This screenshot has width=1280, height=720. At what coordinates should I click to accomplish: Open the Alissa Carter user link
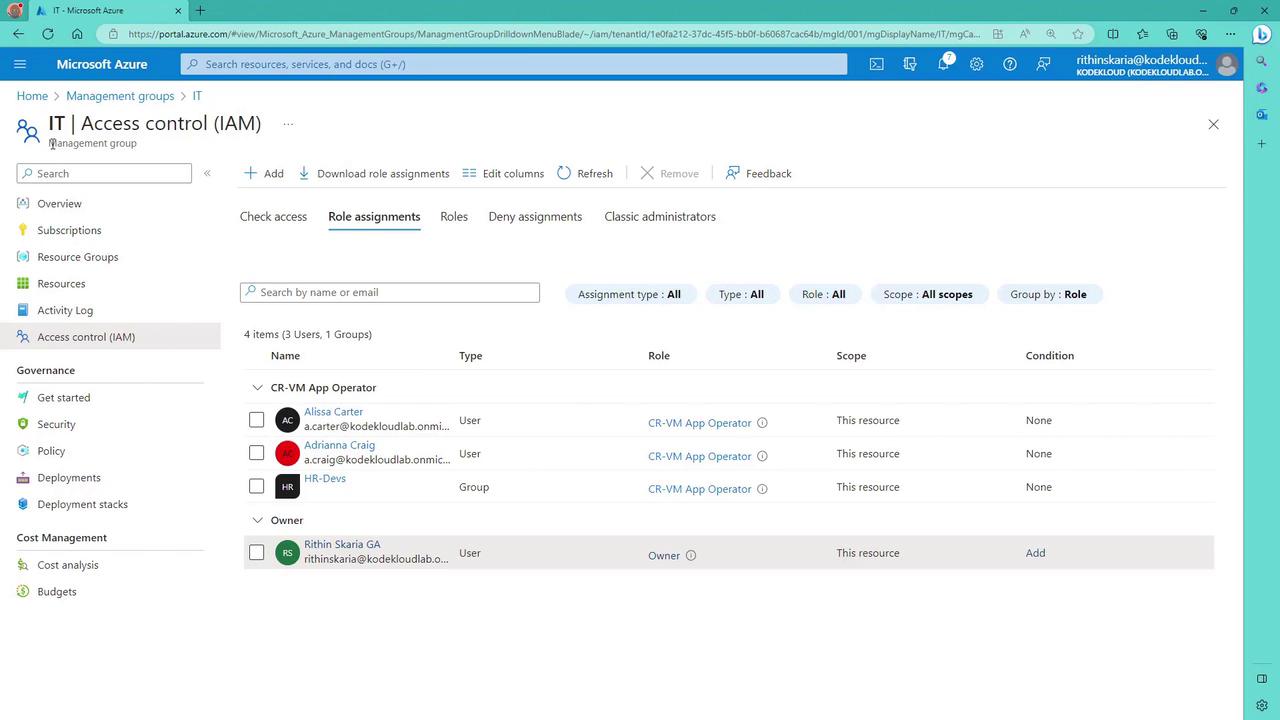(x=333, y=412)
